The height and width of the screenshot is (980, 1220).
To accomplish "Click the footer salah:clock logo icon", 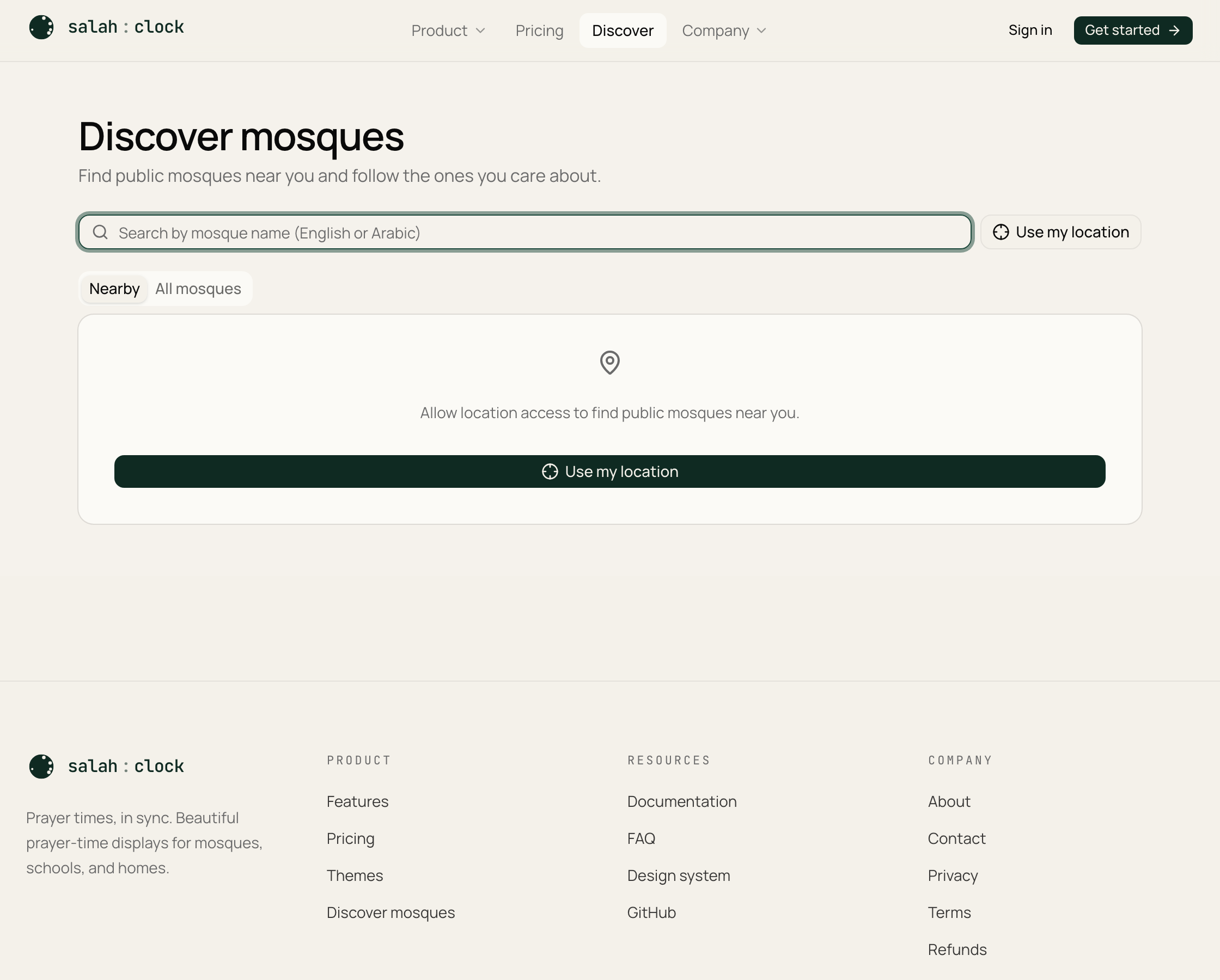I will (x=41, y=766).
